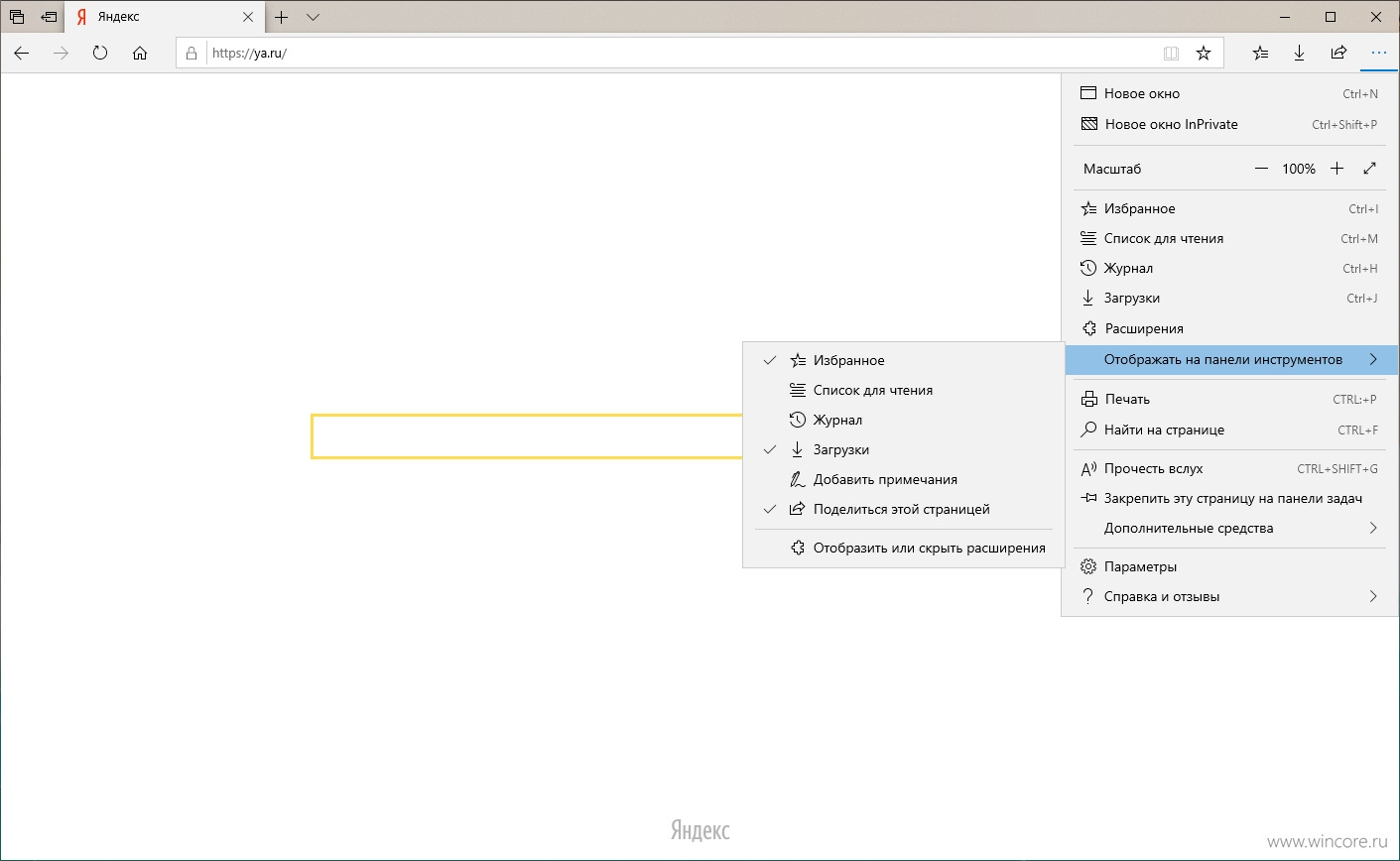This screenshot has width=1400, height=861.
Task: Expand Отображать на панели инструментов submenu
Action: (x=1230, y=359)
